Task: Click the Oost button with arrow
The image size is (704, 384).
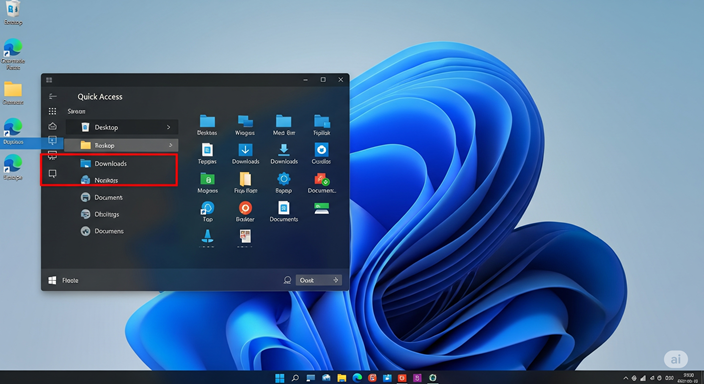Action: click(319, 280)
